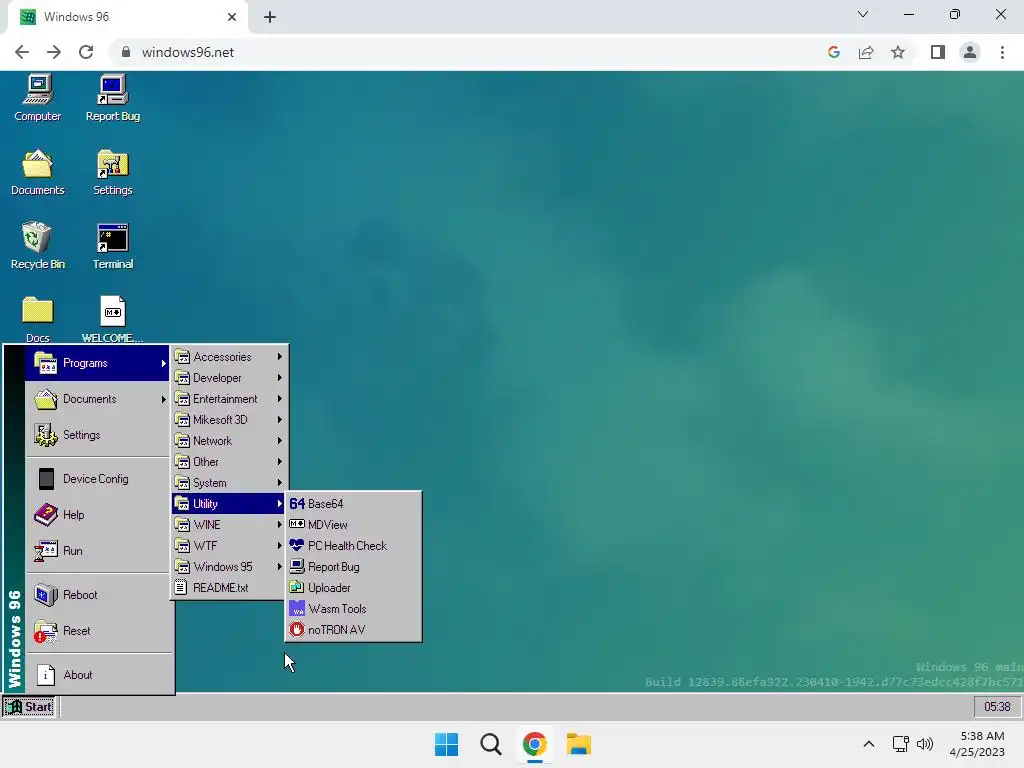Show hidden system tray icons
This screenshot has height=768, width=1024.
tap(869, 744)
